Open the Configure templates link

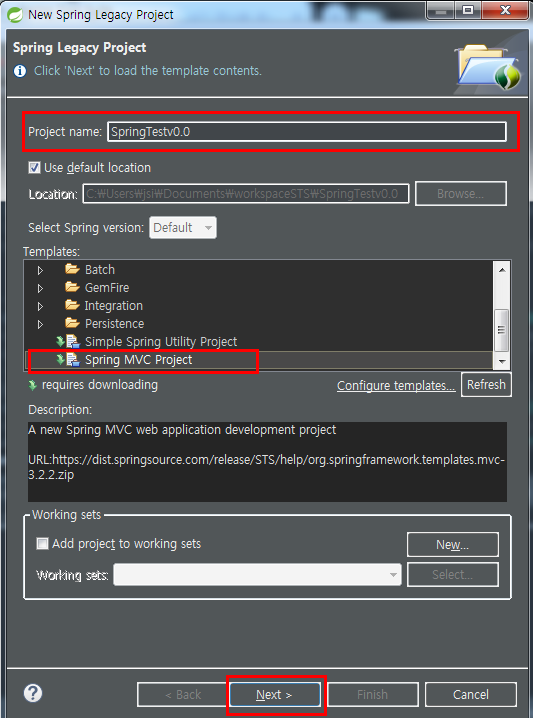pyautogui.click(x=396, y=386)
